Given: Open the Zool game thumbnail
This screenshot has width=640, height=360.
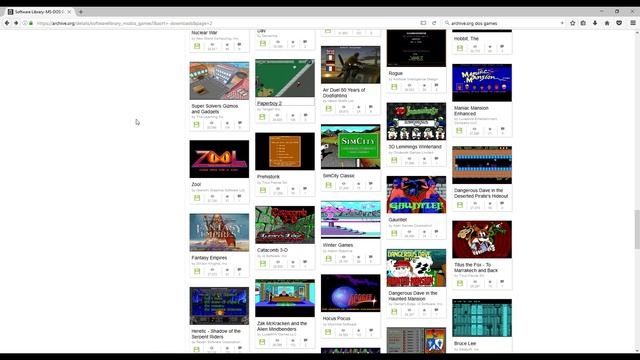Looking at the screenshot, I should (219, 159).
